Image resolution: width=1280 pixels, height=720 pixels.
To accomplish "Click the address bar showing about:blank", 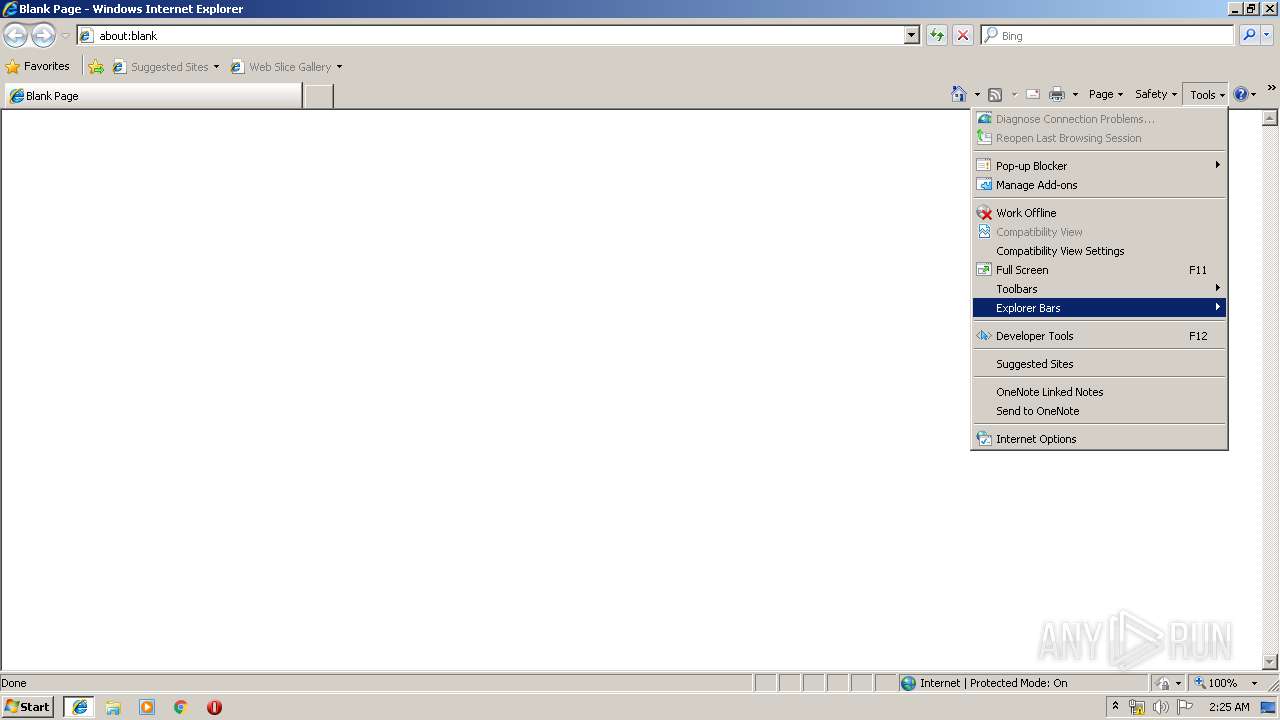I will click(x=491, y=36).
